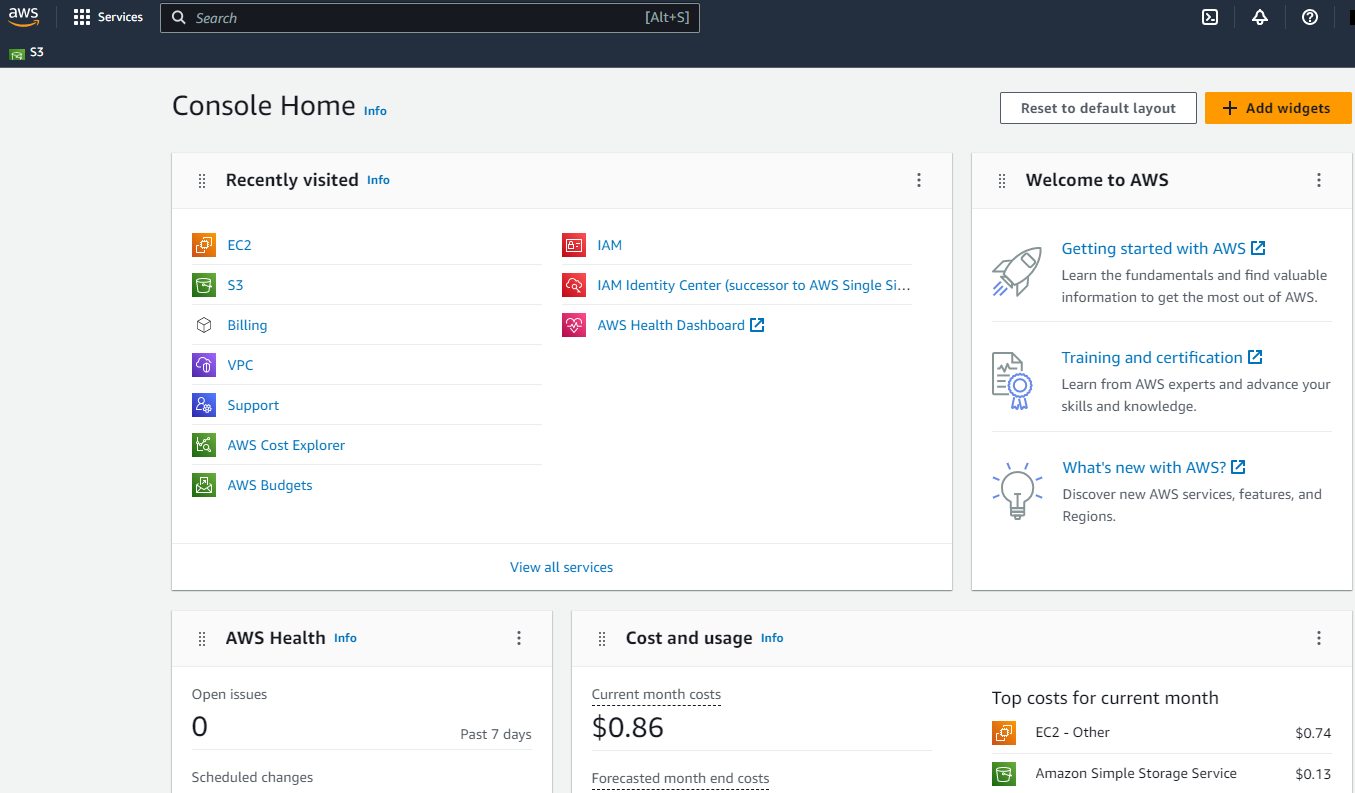Click the Billing cube icon
This screenshot has height=793, width=1355.
coord(204,325)
